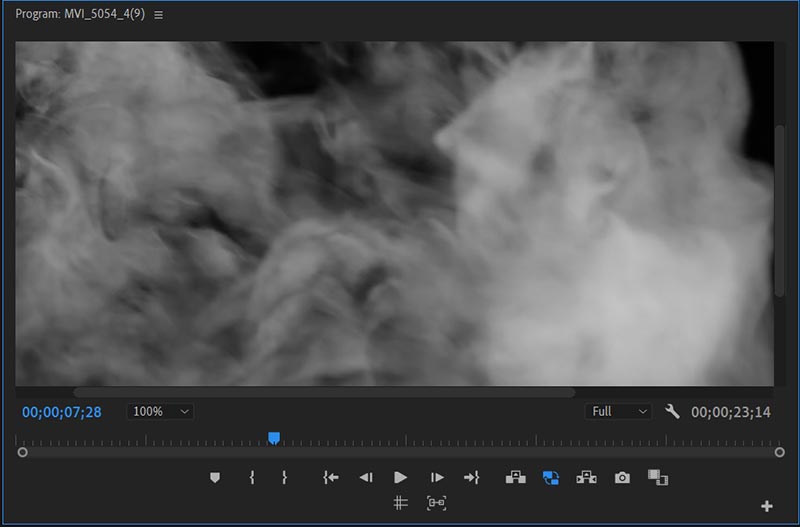Click the Extract button
The image size is (800, 527).
586,478
